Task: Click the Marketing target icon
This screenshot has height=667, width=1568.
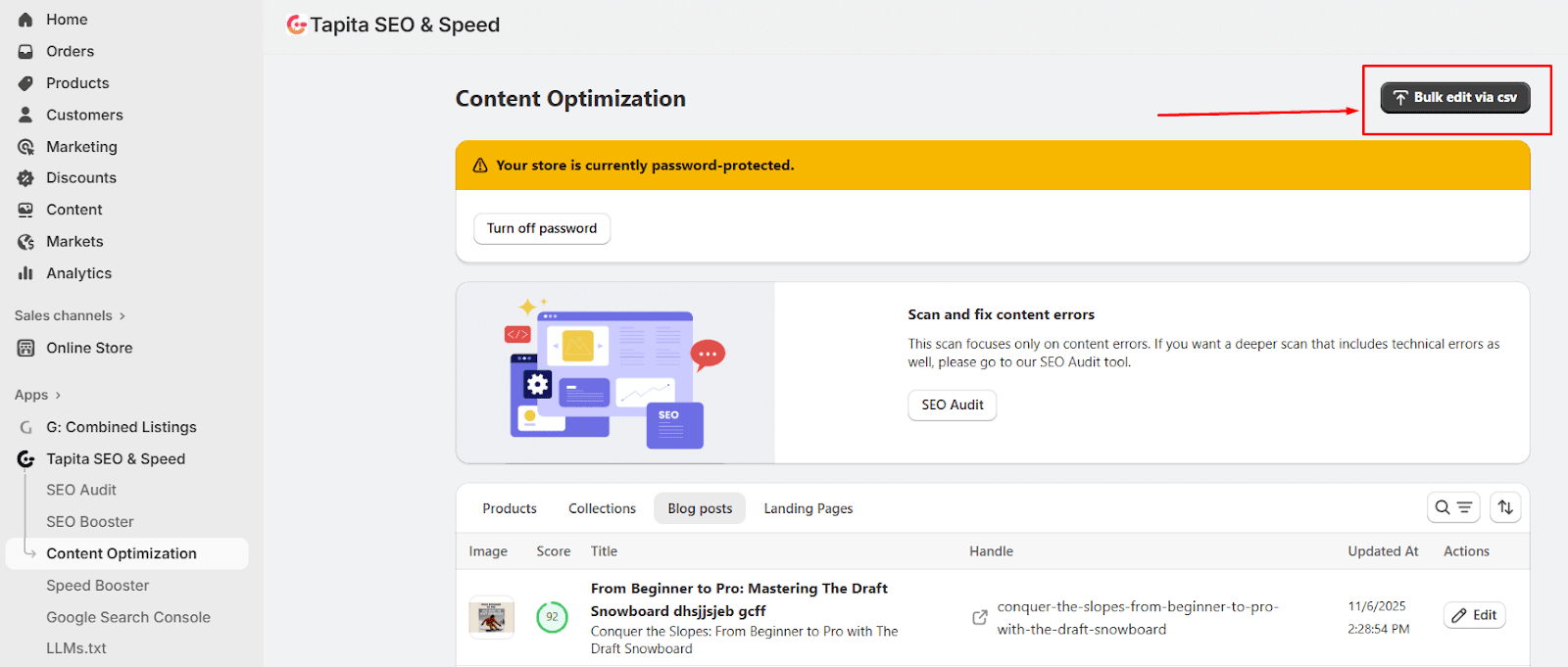Action: (x=25, y=147)
